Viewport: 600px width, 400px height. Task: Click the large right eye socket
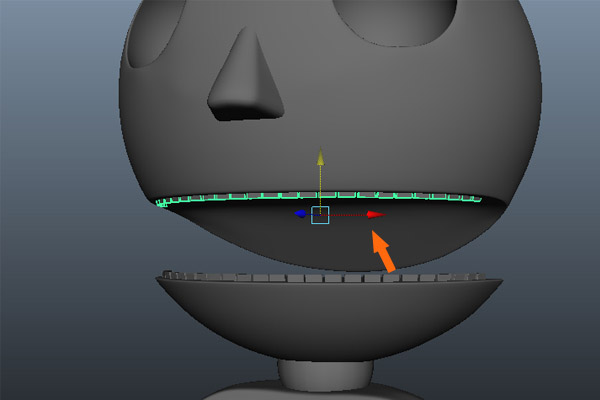[395, 21]
